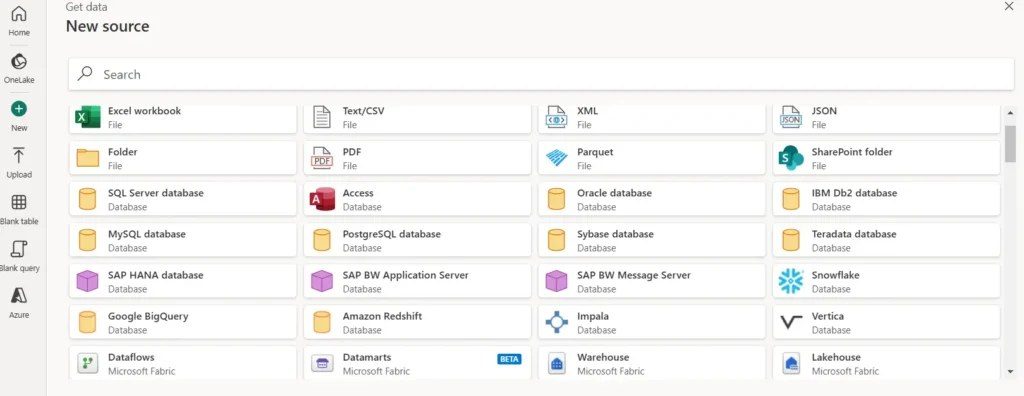This screenshot has width=1024, height=396.
Task: Click the Impala icon
Action: pyautogui.click(x=556, y=322)
